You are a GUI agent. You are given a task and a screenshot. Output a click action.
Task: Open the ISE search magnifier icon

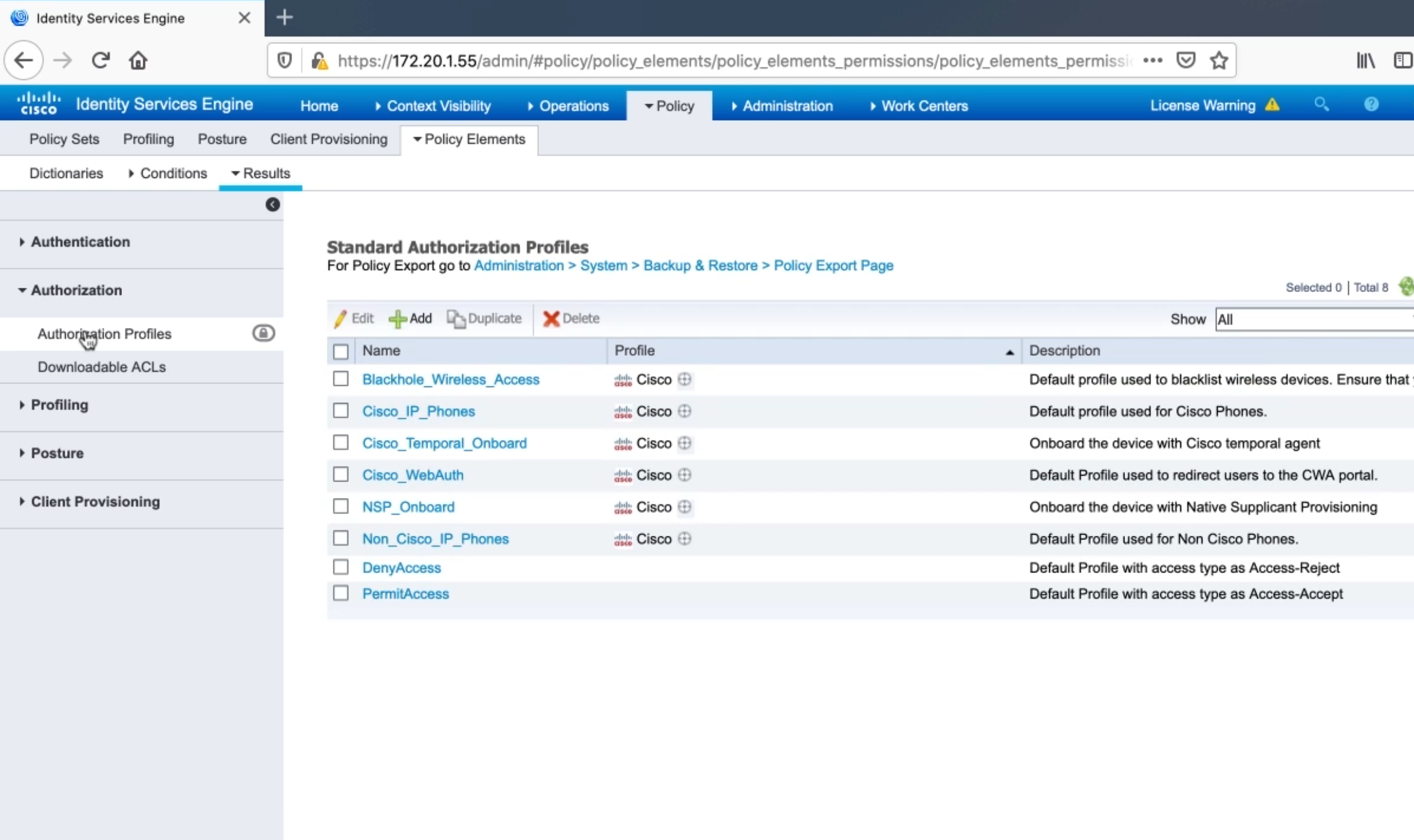1321,104
